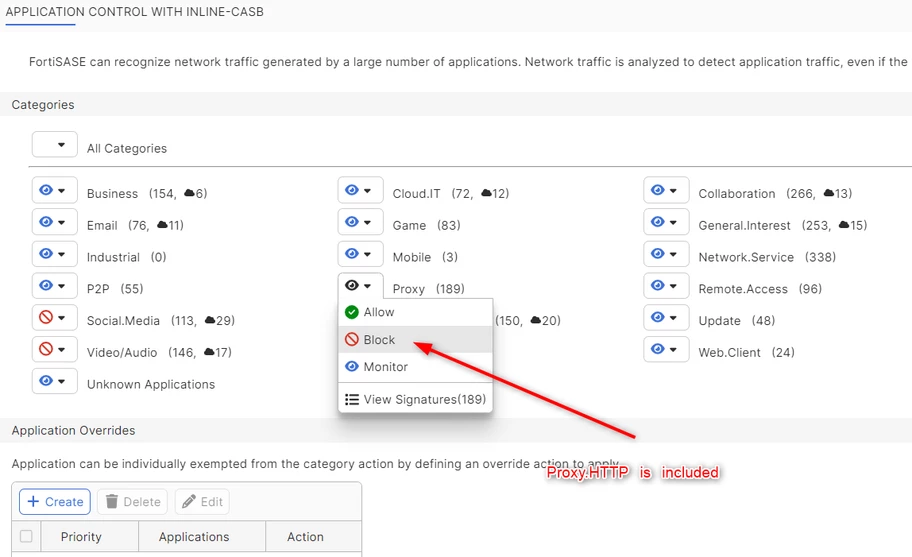Click the Social.Media block icon
Image resolution: width=912 pixels, height=557 pixels.
click(x=46, y=317)
